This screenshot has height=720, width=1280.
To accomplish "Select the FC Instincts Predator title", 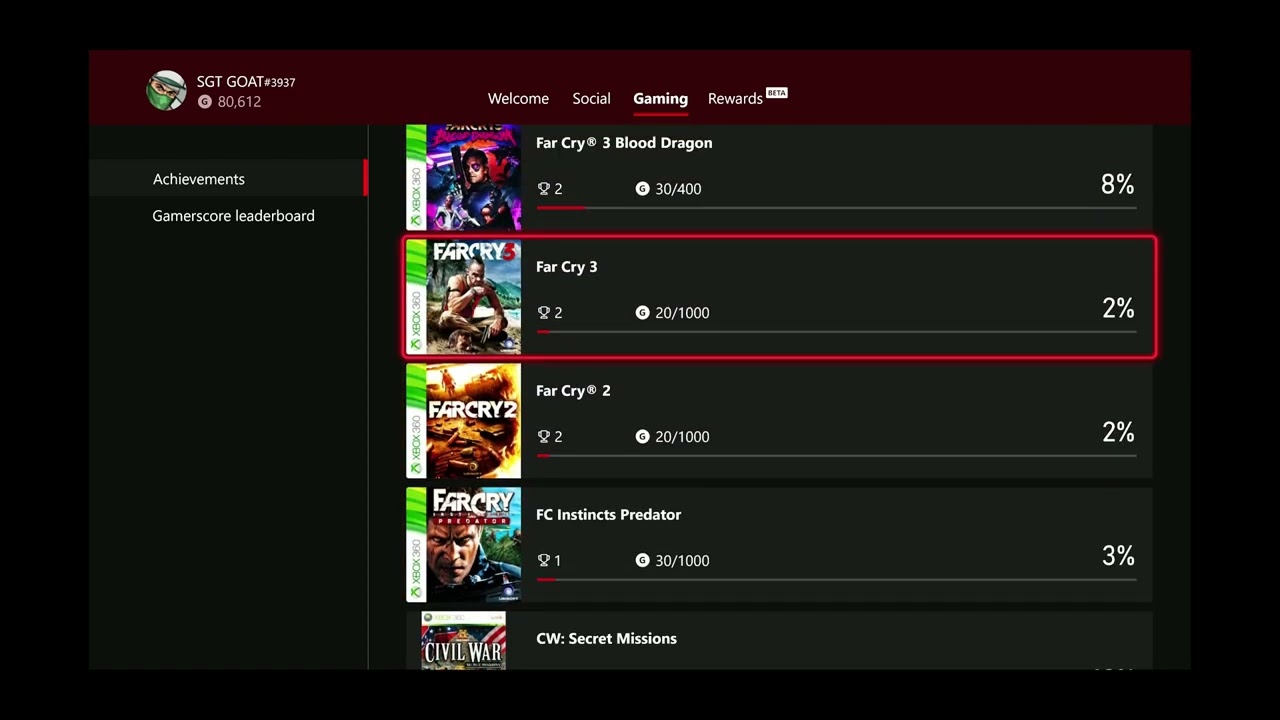I will pyautogui.click(x=608, y=515).
